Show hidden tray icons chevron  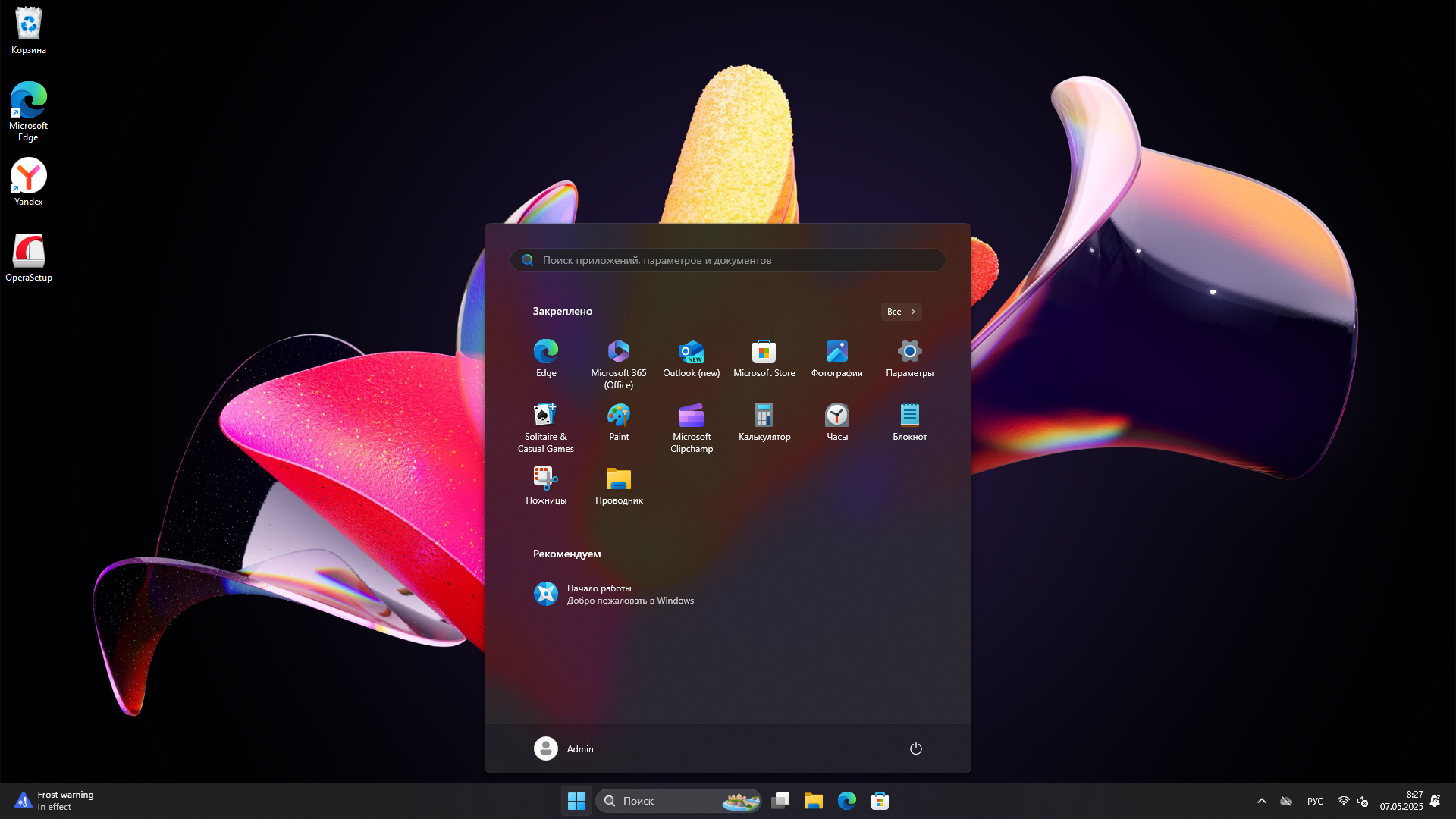click(1262, 801)
